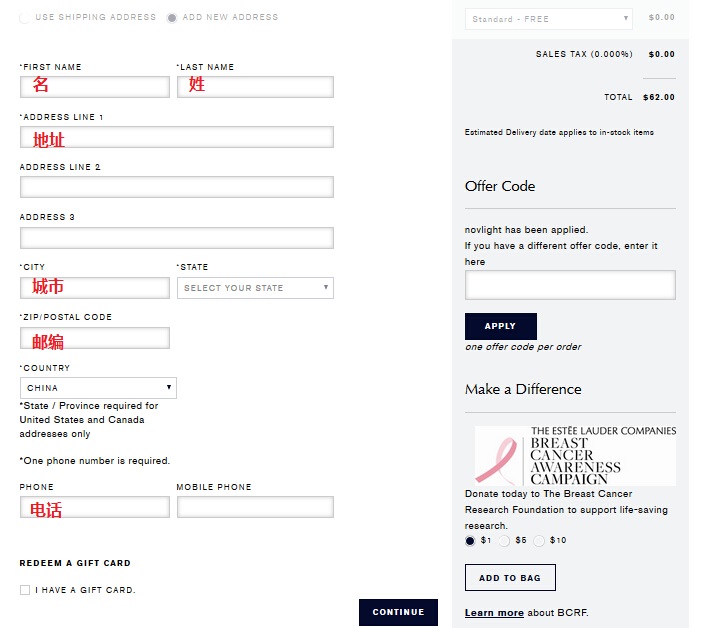Click the Mobile Phone input field

pos(255,507)
